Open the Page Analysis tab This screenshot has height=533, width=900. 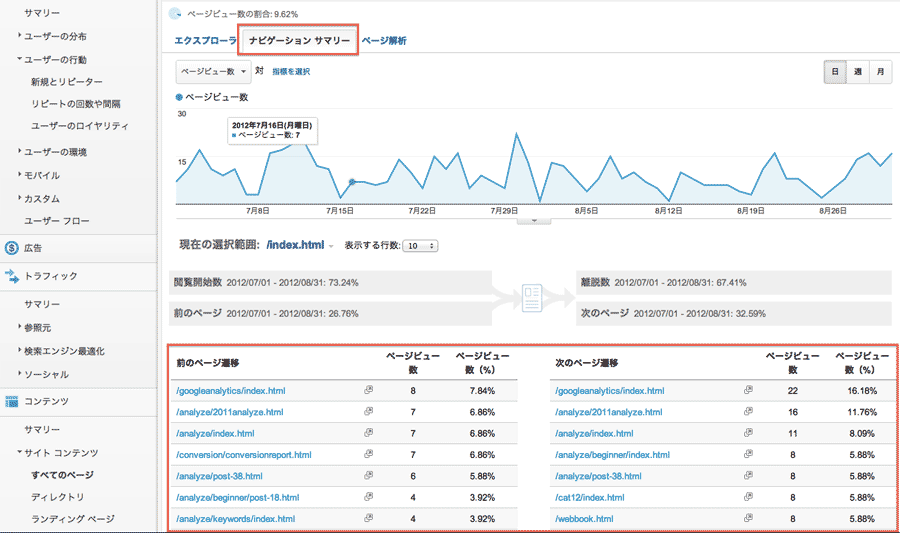384,41
